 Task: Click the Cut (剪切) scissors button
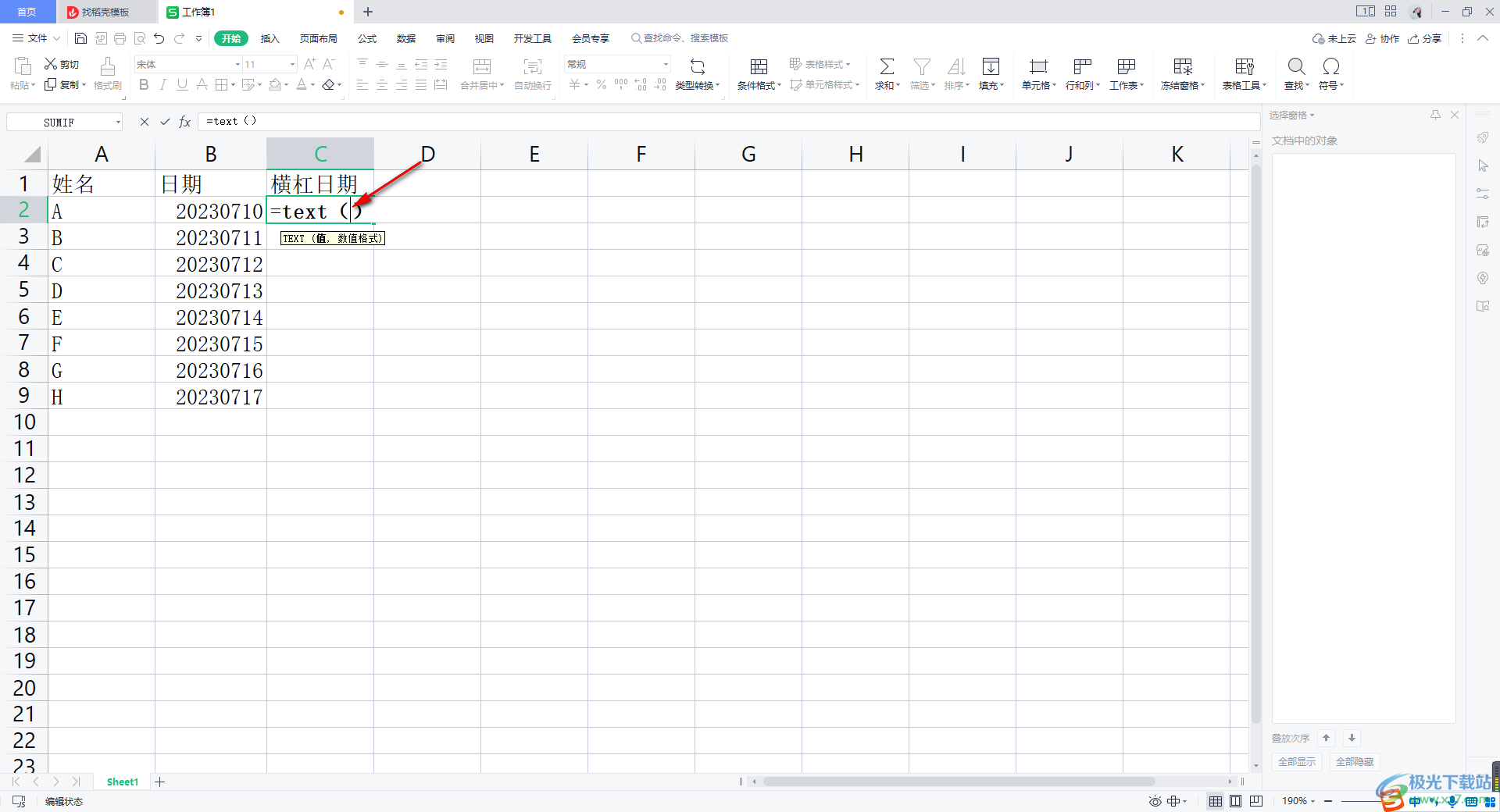[x=62, y=64]
